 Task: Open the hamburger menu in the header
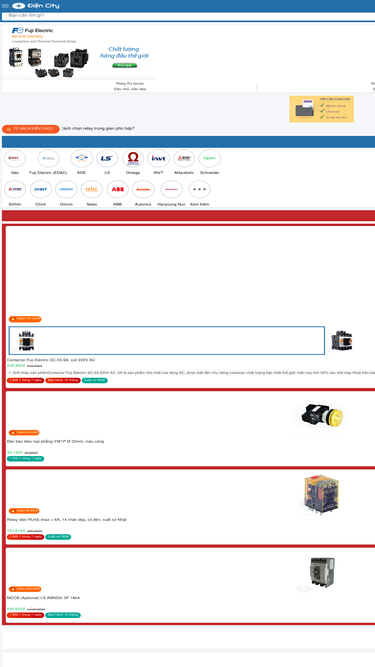click(x=5, y=6)
